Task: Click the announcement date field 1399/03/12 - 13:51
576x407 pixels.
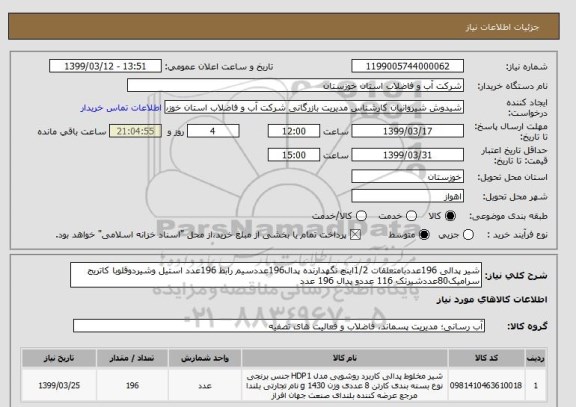Action: (x=105, y=66)
